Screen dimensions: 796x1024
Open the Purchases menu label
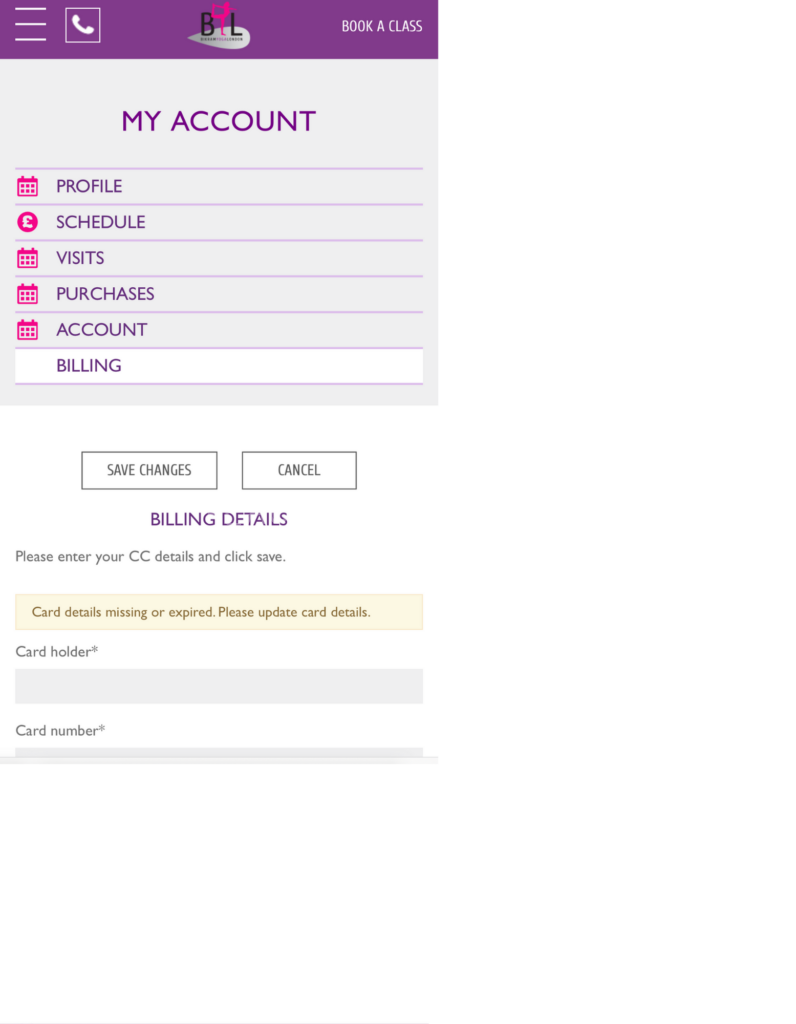click(x=105, y=295)
